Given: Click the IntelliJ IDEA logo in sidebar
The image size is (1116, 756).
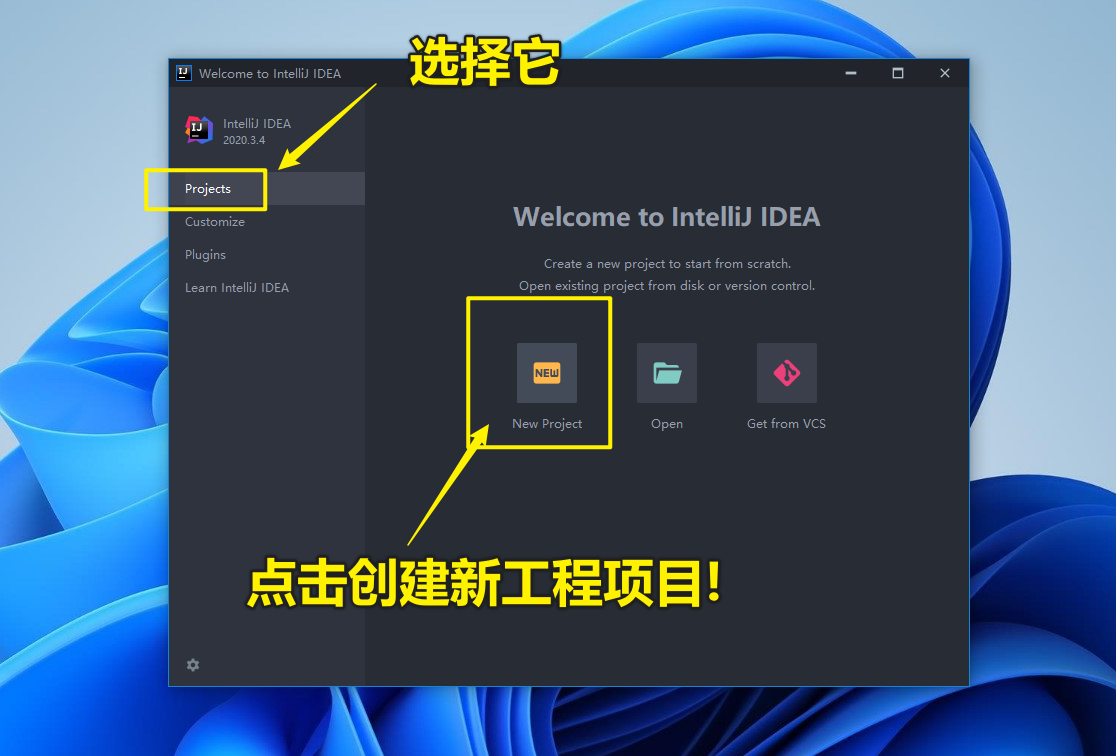Looking at the screenshot, I should 199,130.
